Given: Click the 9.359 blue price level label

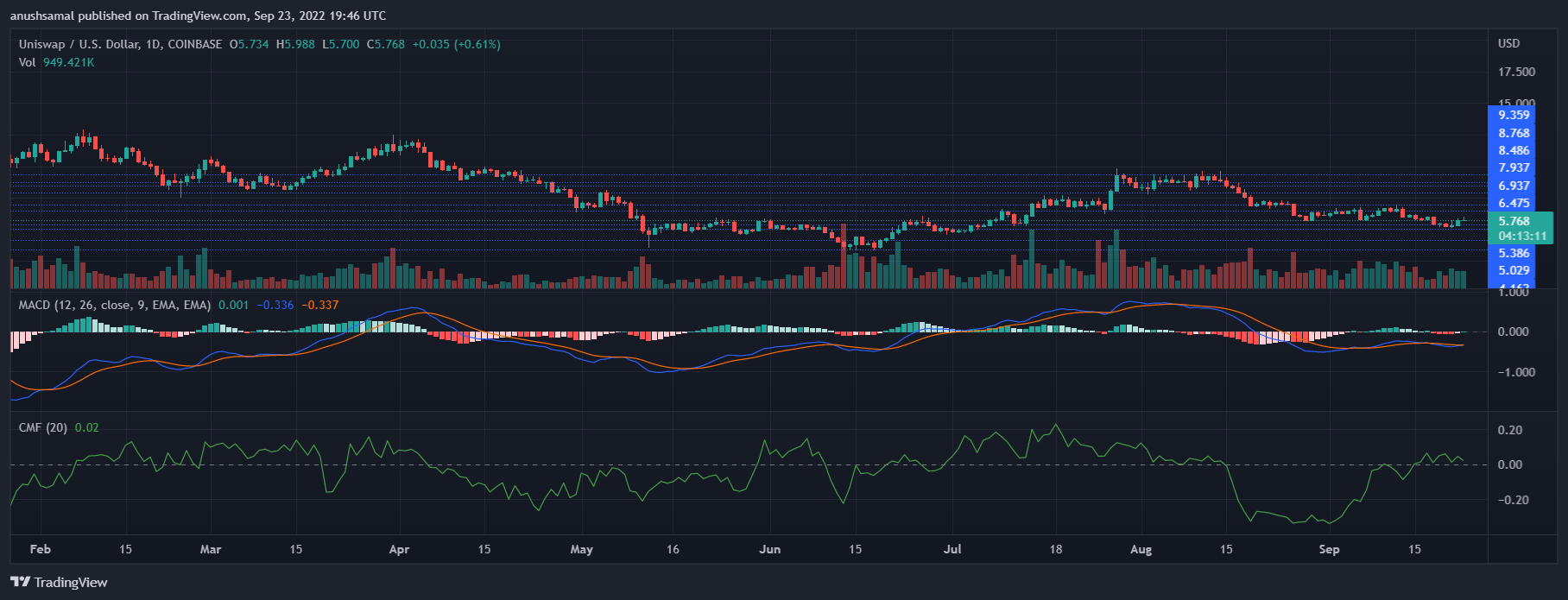Looking at the screenshot, I should [1514, 115].
